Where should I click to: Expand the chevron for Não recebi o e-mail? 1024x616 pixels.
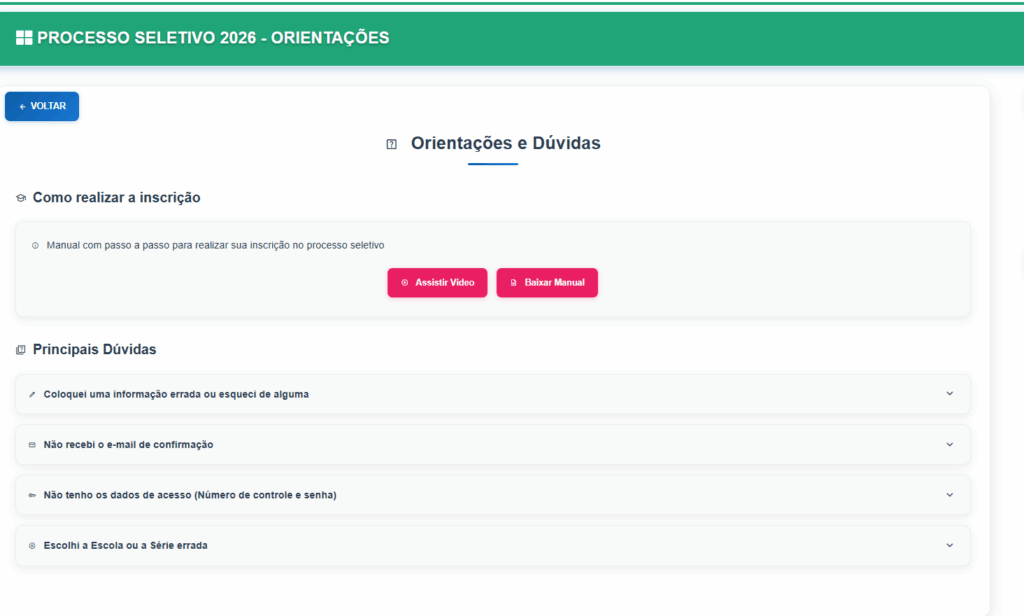click(950, 444)
